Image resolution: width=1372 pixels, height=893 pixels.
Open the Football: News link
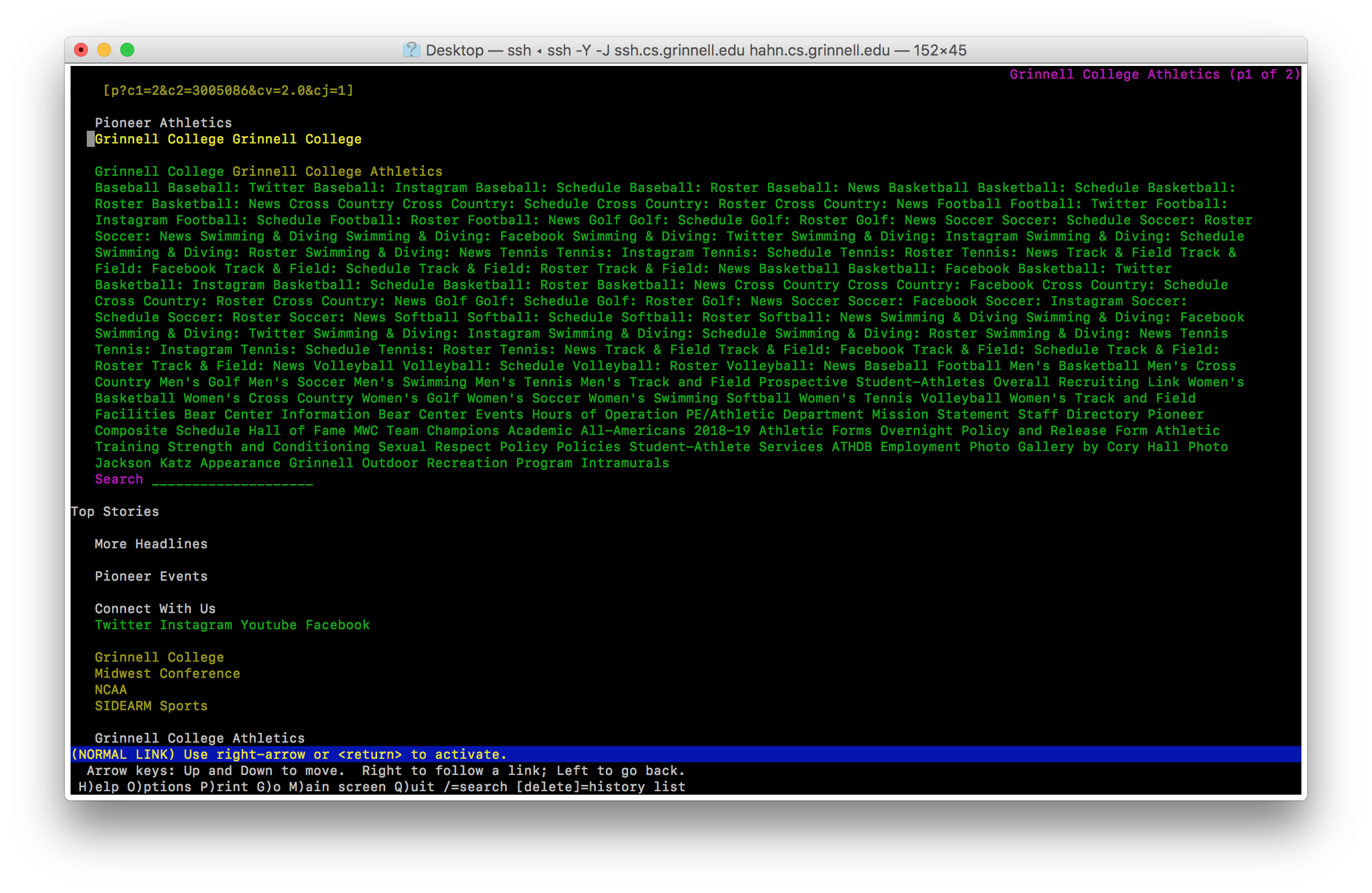523,220
